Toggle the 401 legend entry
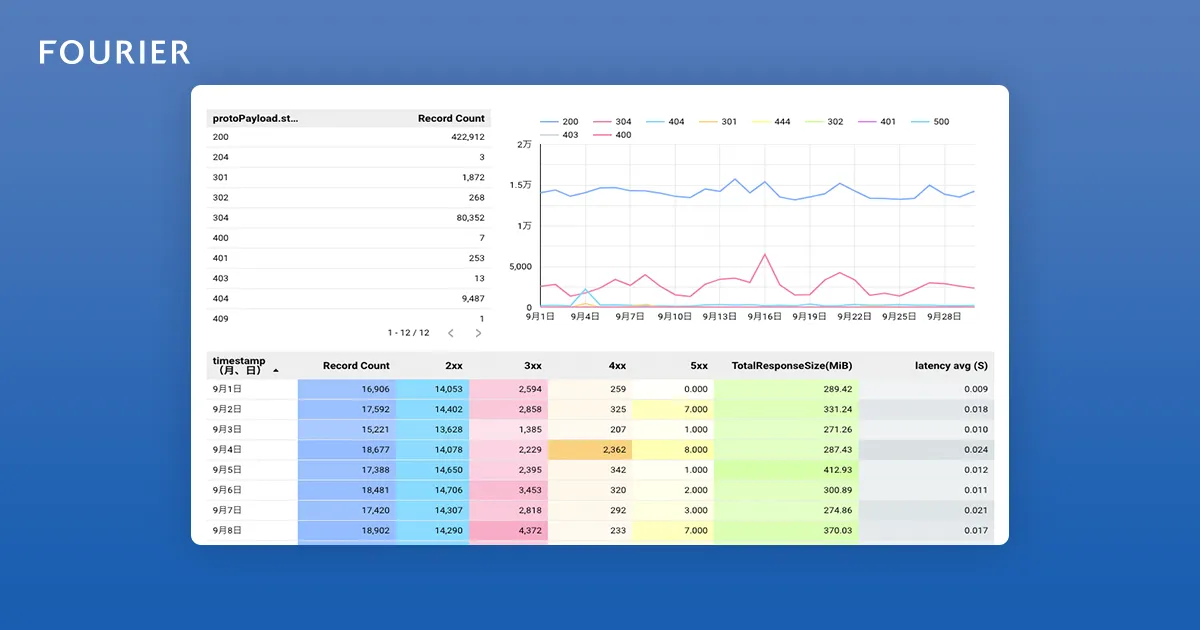This screenshot has width=1200, height=630. (x=877, y=122)
